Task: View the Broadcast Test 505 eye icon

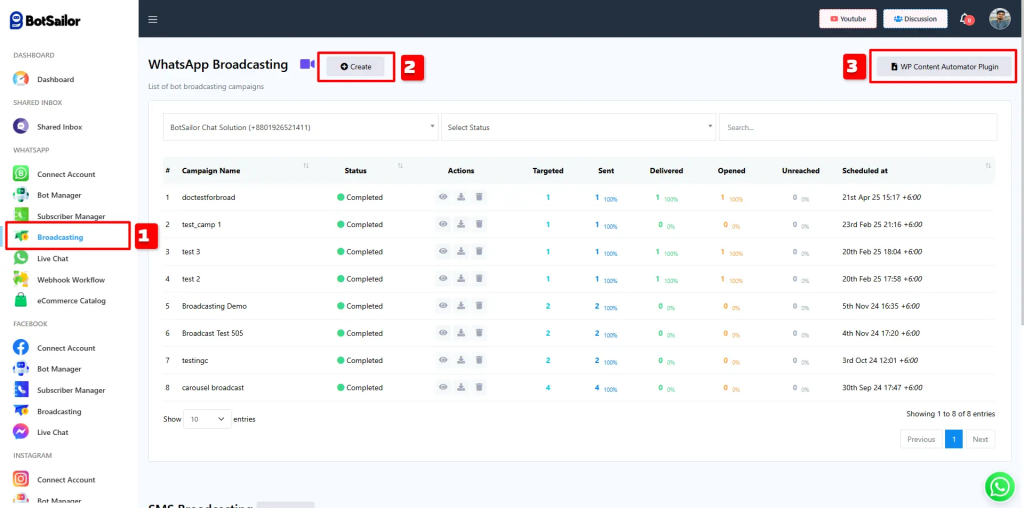Action: [443, 333]
